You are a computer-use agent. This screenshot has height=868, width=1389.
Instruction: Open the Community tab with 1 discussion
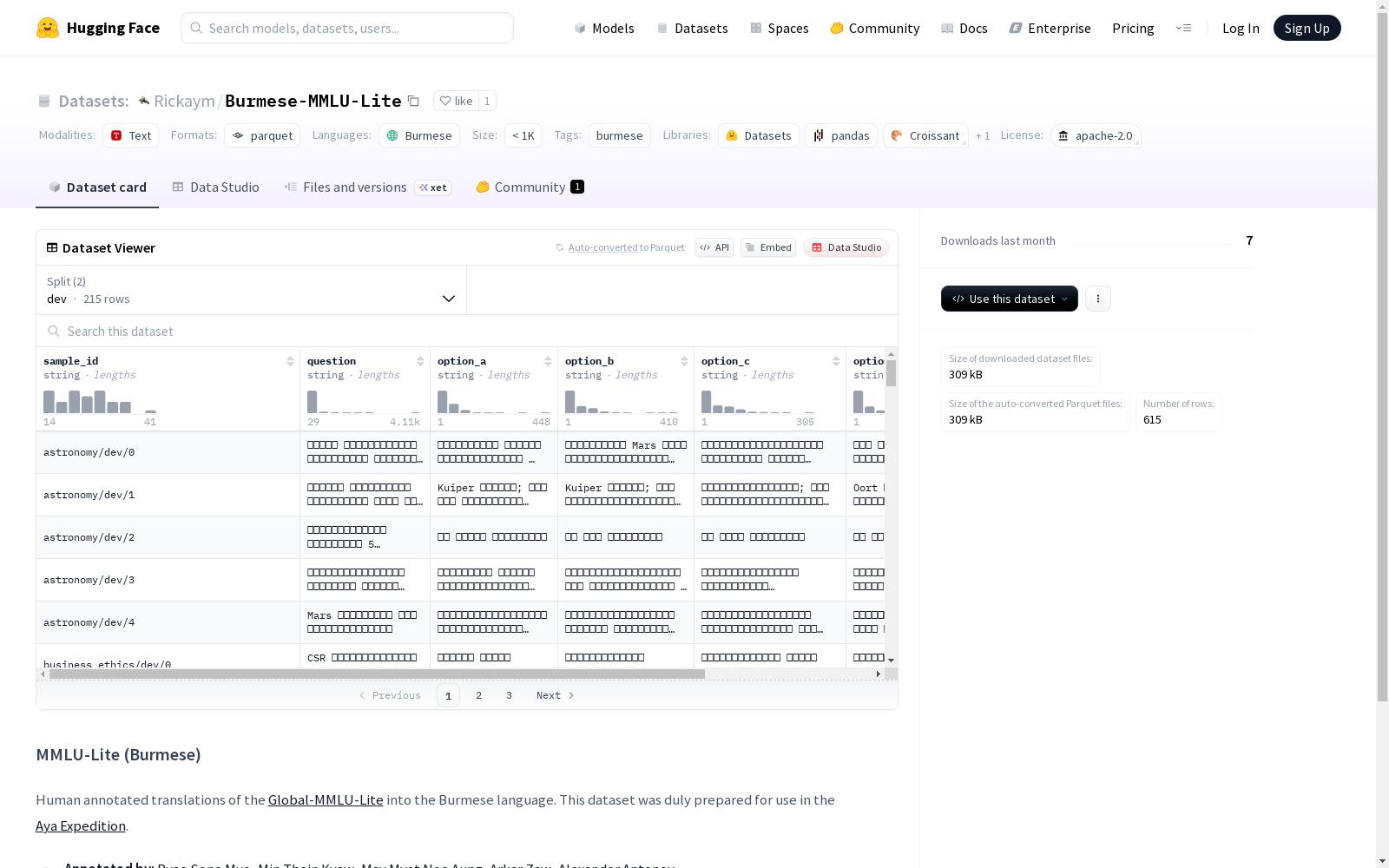coord(530,187)
